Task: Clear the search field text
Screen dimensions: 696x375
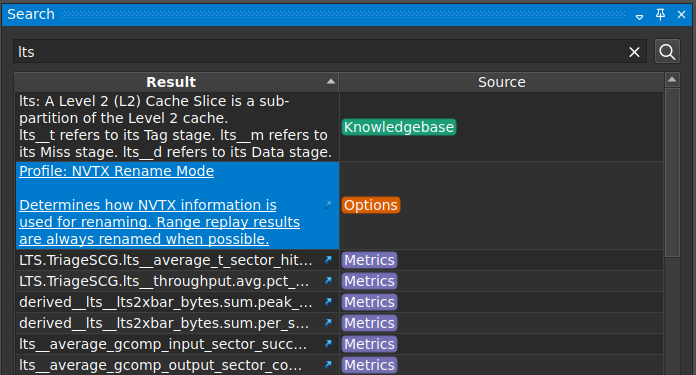Action: [x=634, y=52]
